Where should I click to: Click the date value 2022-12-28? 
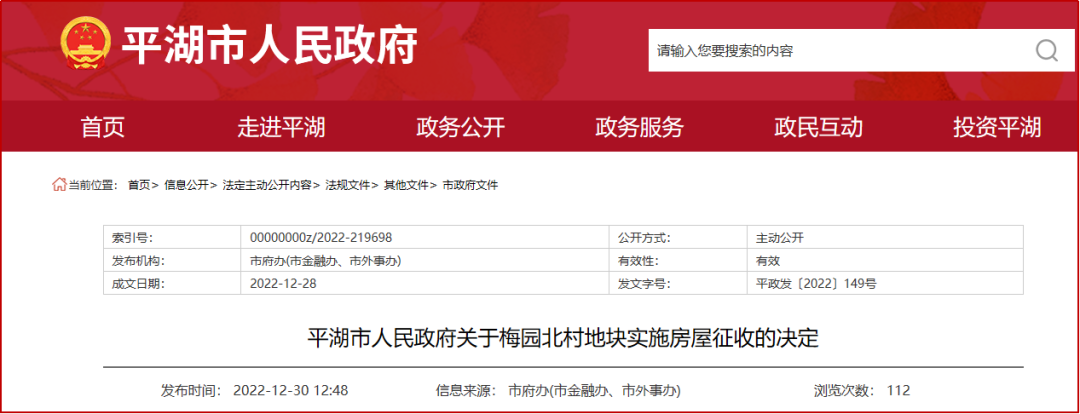click(283, 283)
